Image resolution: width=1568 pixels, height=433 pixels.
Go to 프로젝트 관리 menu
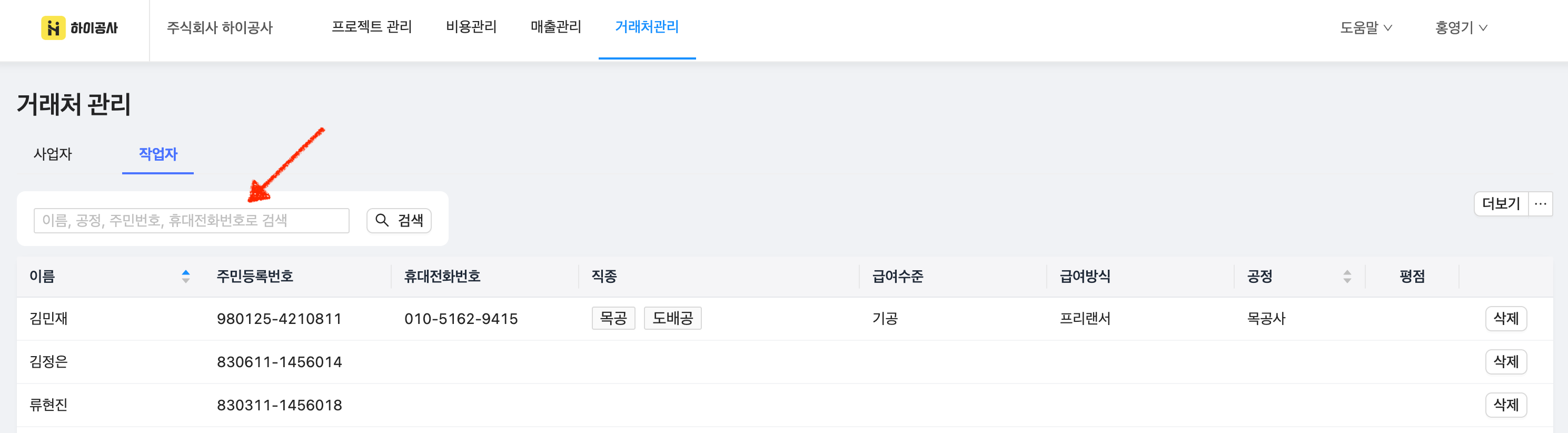pyautogui.click(x=371, y=27)
